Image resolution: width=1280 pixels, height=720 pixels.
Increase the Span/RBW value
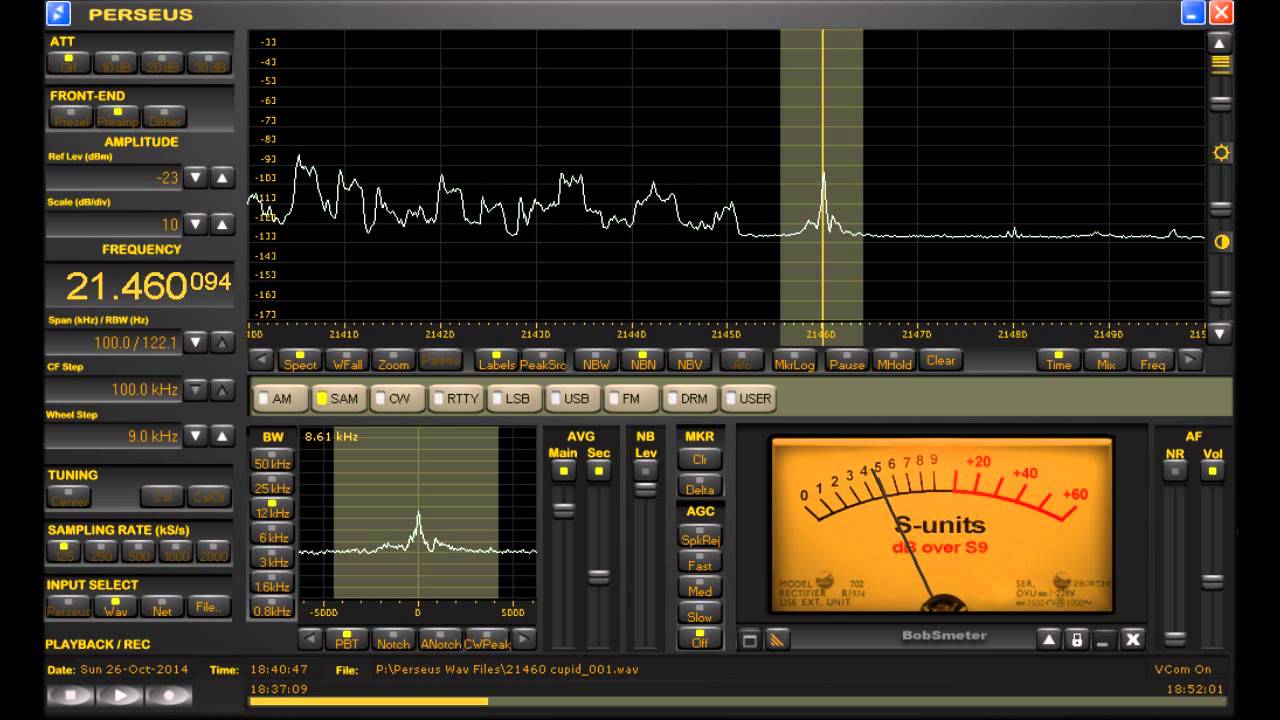coord(223,342)
